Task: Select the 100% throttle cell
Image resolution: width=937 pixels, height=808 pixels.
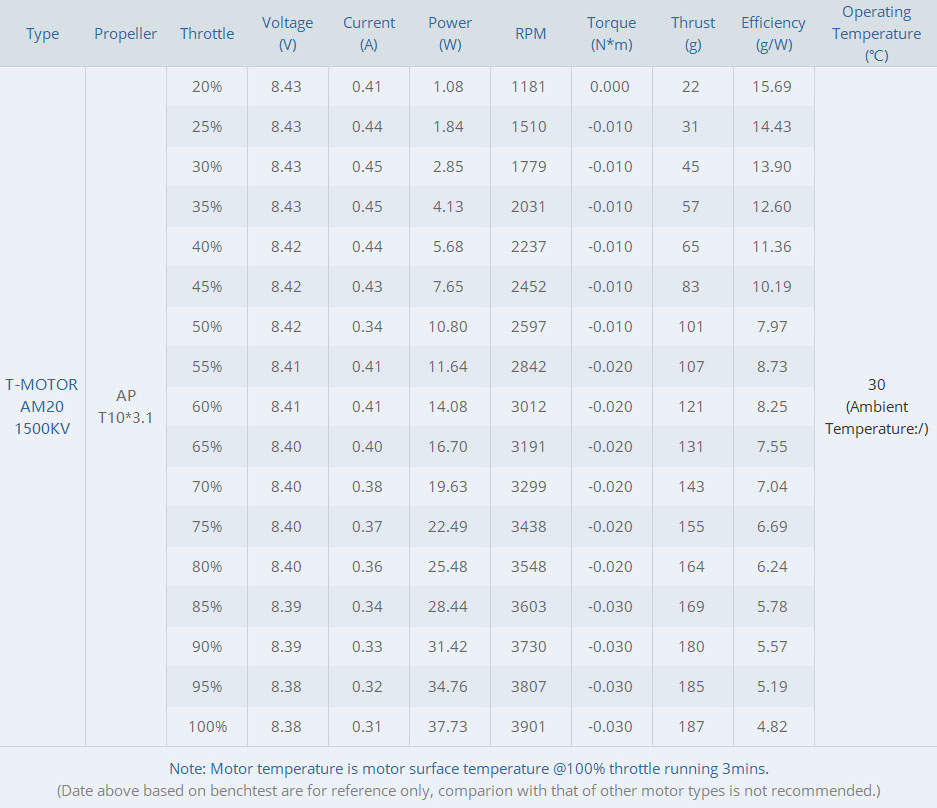Action: [x=207, y=727]
